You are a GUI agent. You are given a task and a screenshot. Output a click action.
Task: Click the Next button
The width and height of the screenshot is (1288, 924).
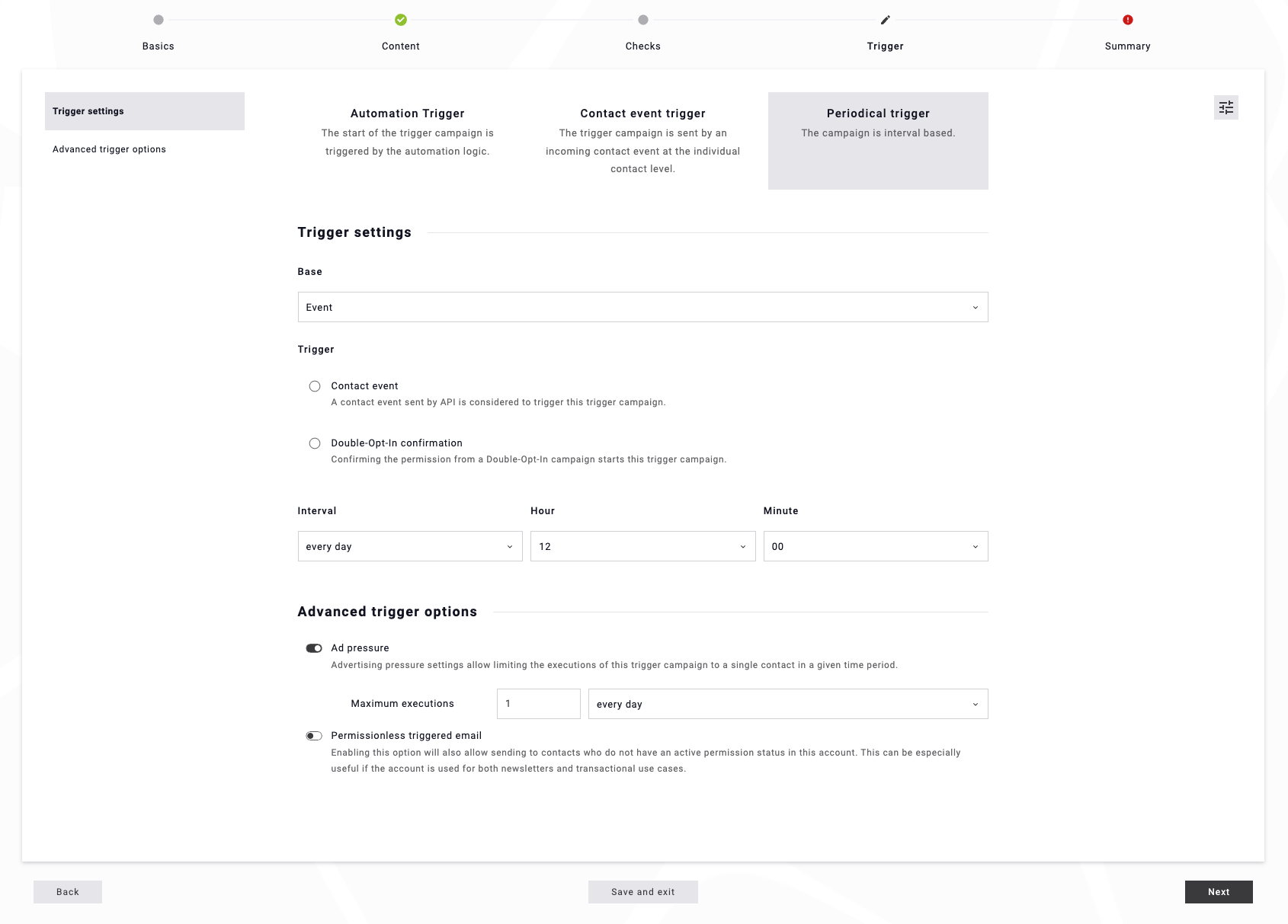(x=1219, y=892)
